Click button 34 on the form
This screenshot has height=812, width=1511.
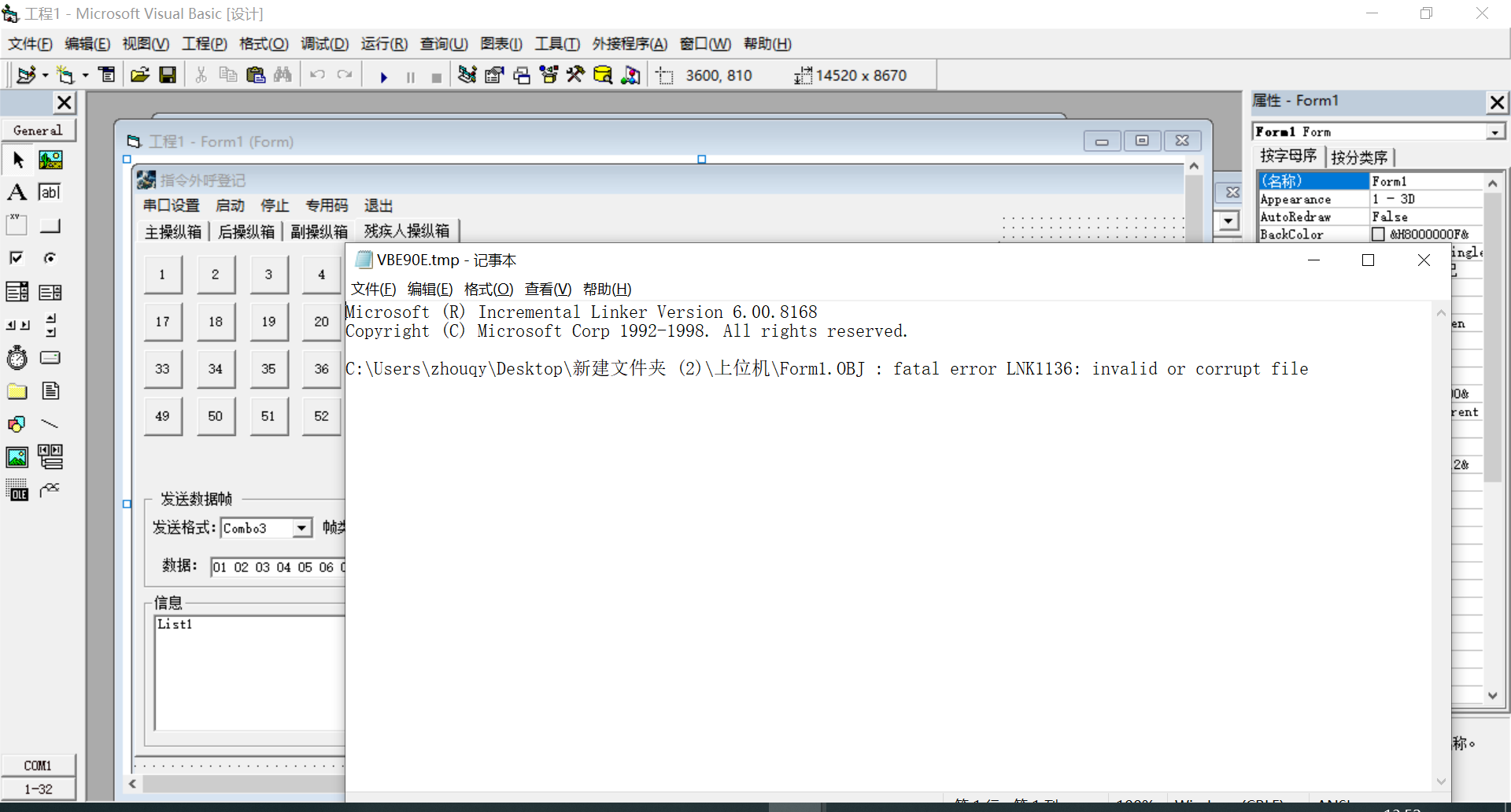coord(216,368)
